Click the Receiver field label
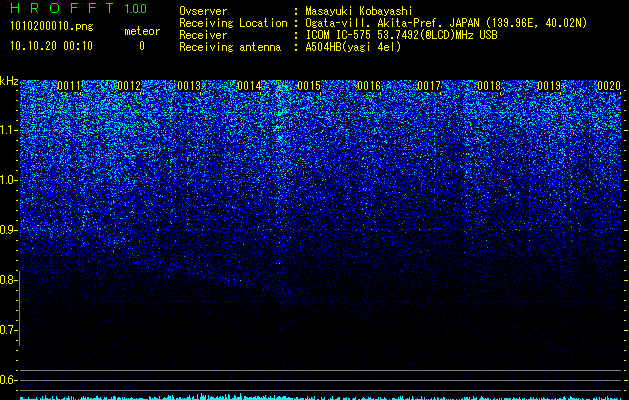The image size is (629, 400). pos(203,35)
